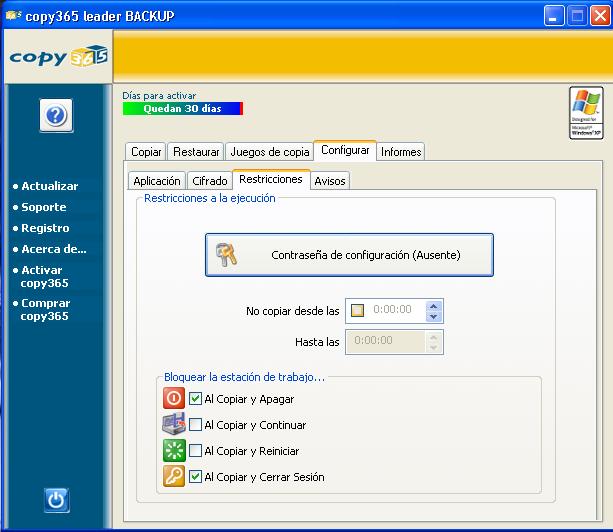Select the Restricciones sub-tab

tap(271, 179)
